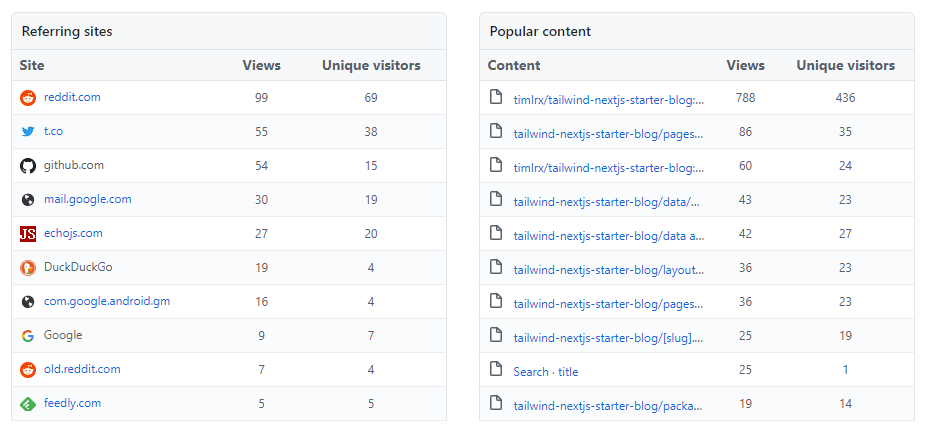The width and height of the screenshot is (931, 436).
Task: Click the globe icon beside mail.google.com
Action: [x=28, y=200]
